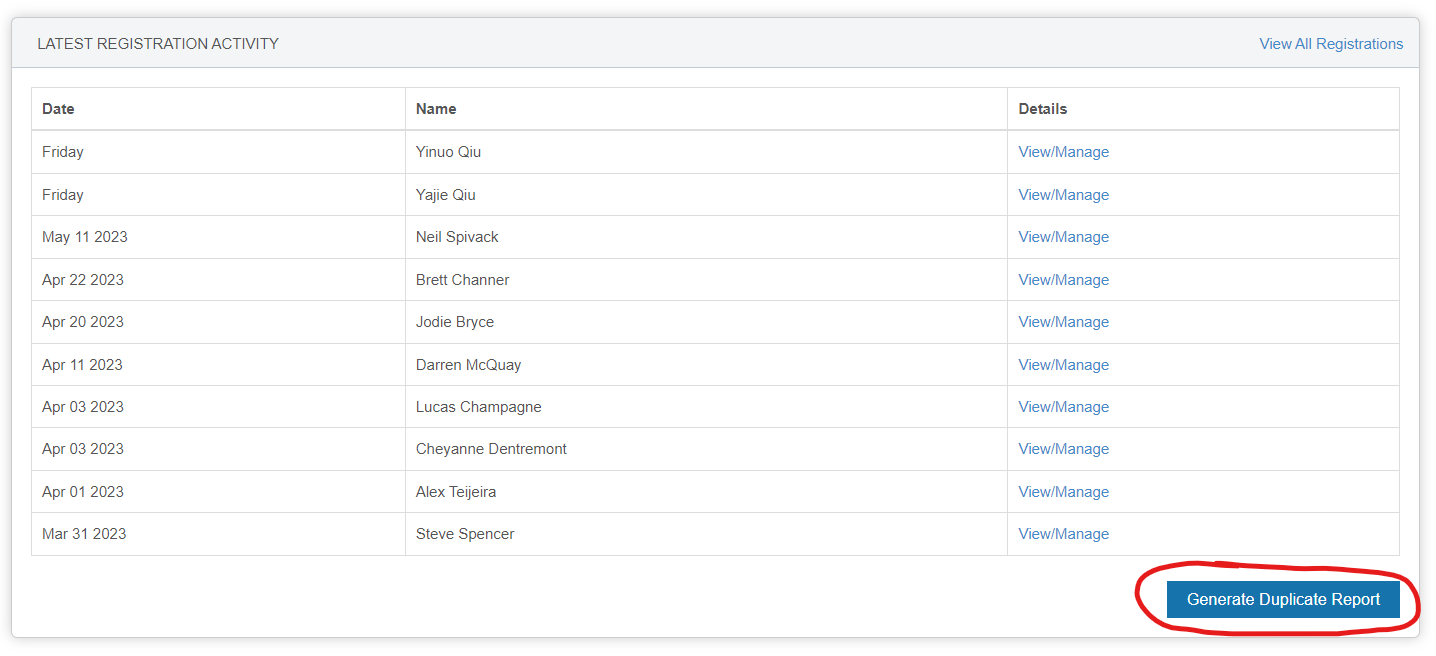This screenshot has width=1436, height=656.
Task: Open View/Manage for Cheyanne Dentremont
Action: pos(1063,448)
